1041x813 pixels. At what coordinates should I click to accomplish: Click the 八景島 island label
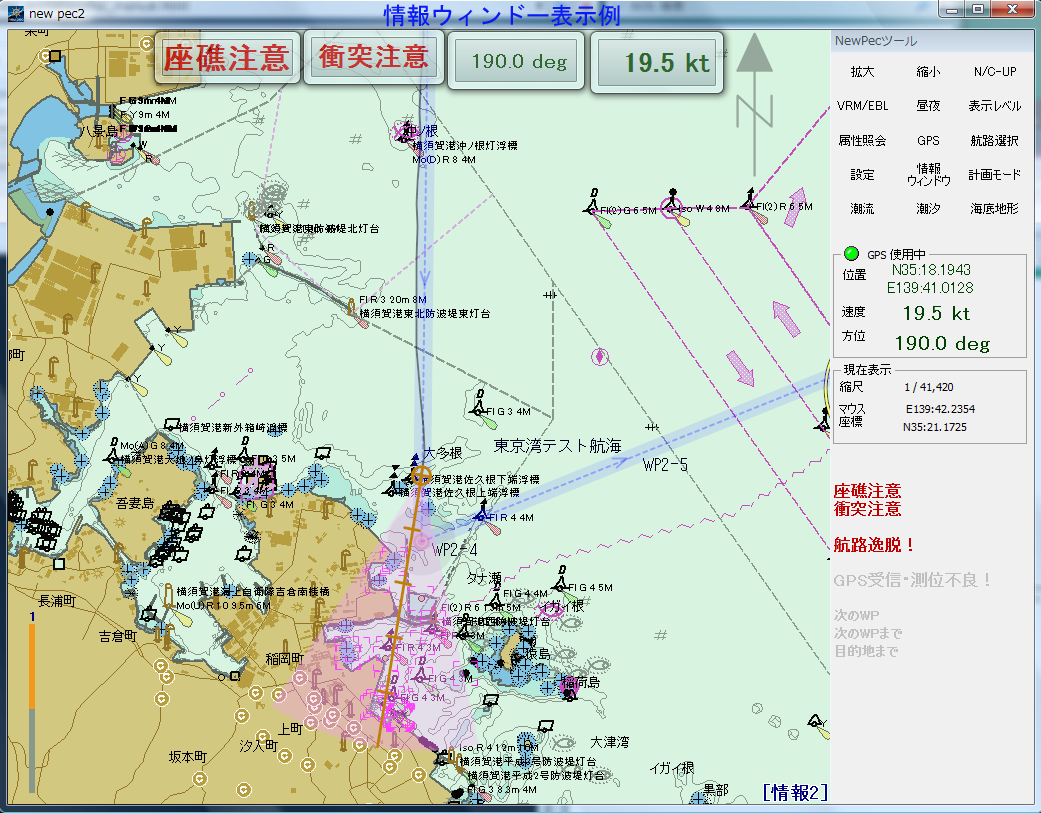pyautogui.click(x=98, y=131)
